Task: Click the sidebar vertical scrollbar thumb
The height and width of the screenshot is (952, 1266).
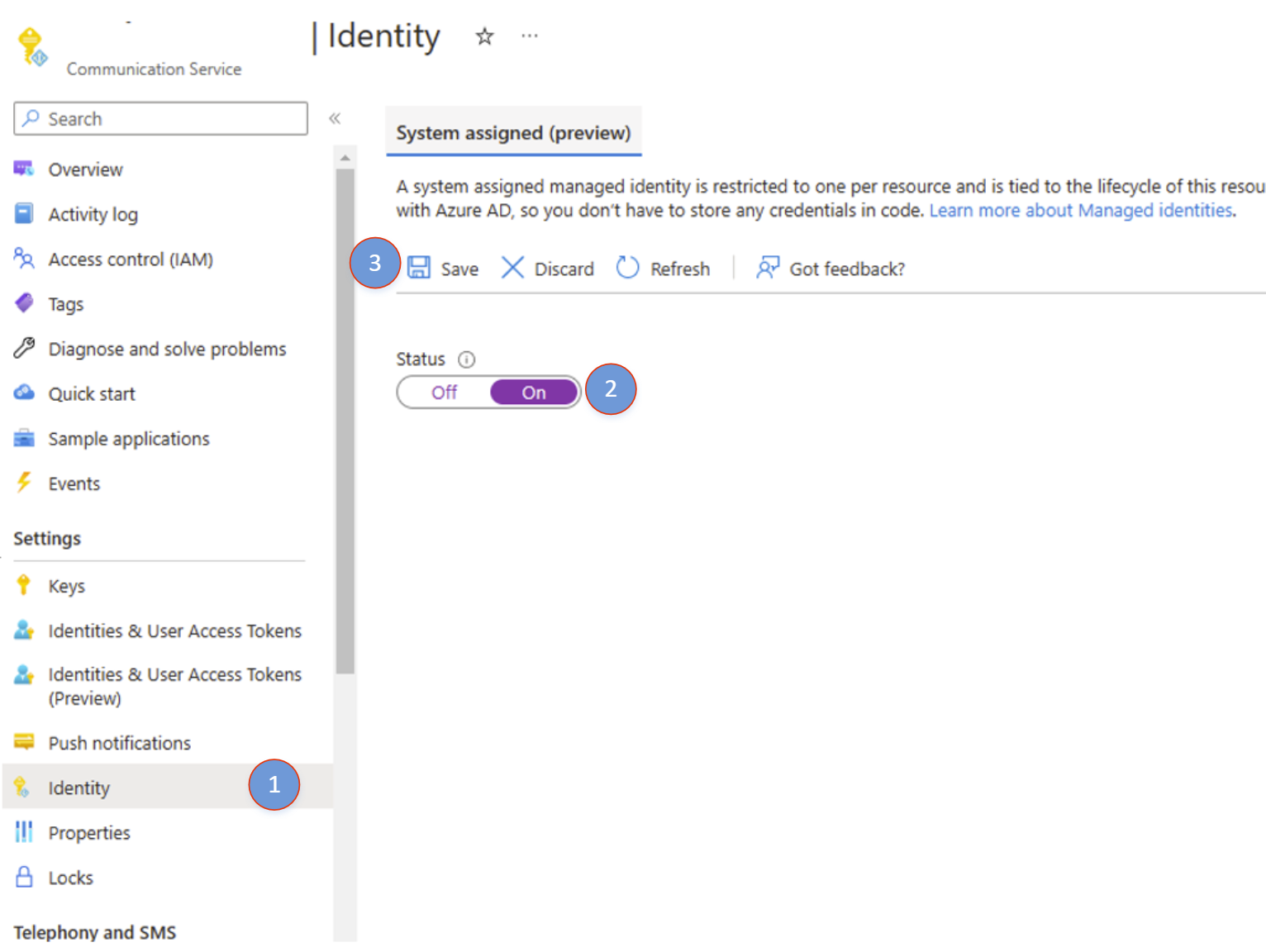Action: point(345,421)
